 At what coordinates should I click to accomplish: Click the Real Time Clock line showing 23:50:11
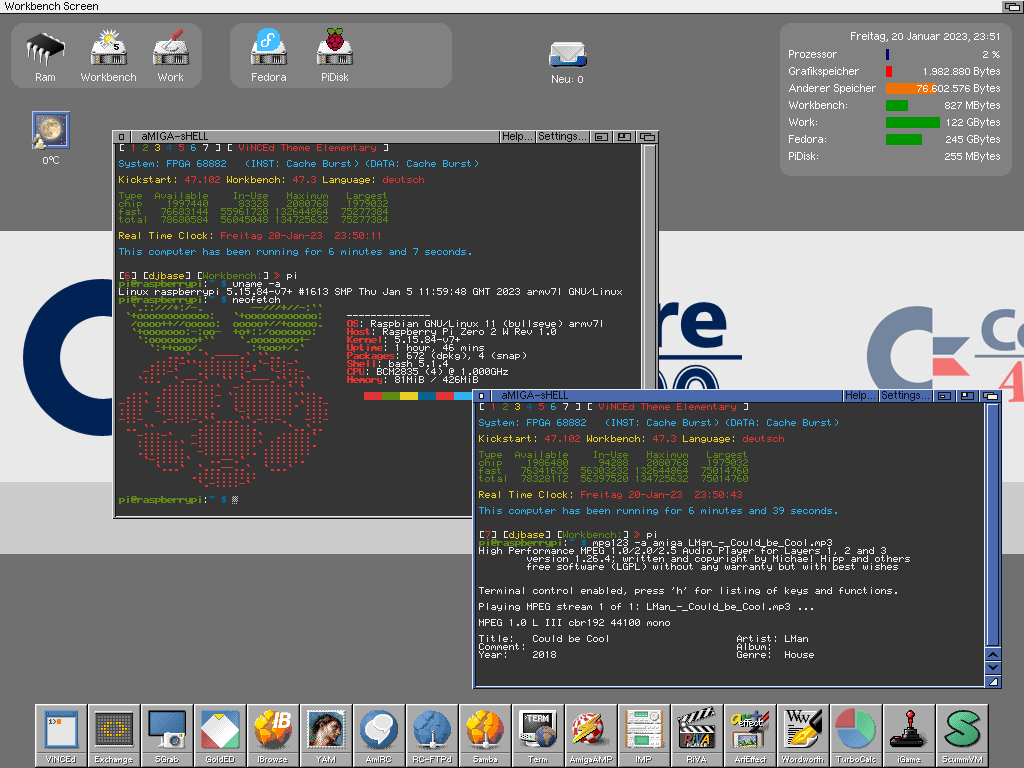pos(250,236)
